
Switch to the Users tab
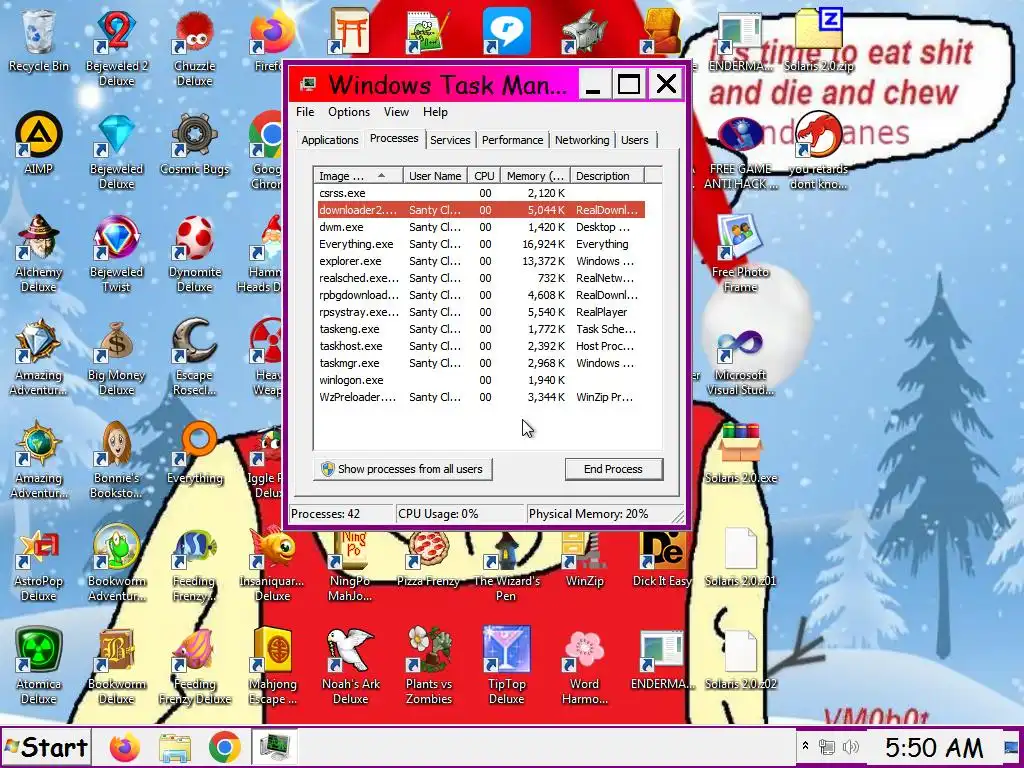click(635, 140)
